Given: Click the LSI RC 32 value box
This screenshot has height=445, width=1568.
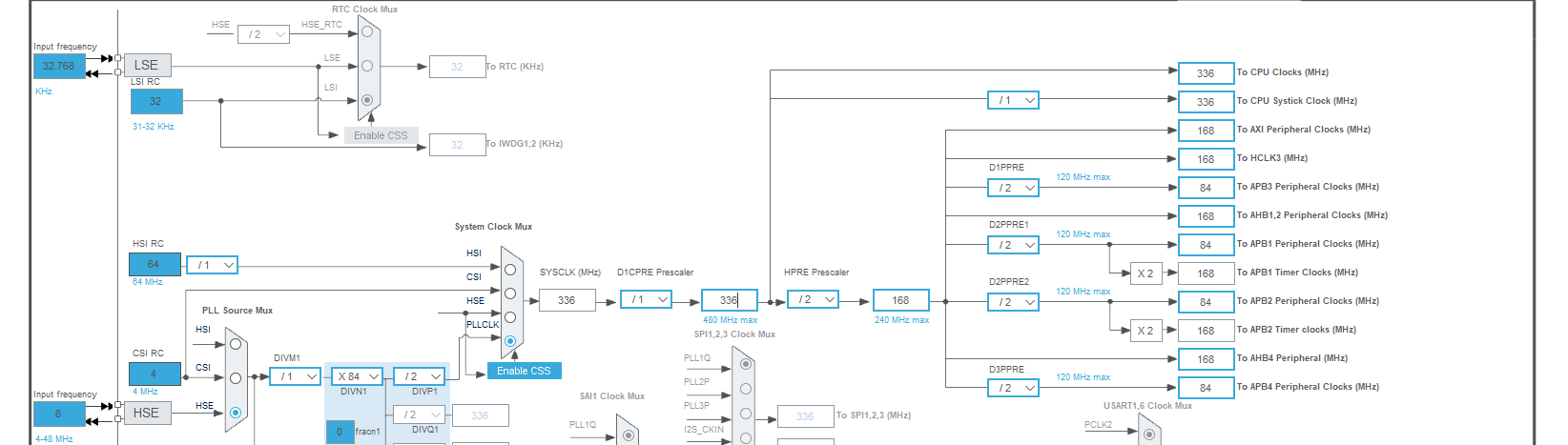Looking at the screenshot, I should (156, 101).
